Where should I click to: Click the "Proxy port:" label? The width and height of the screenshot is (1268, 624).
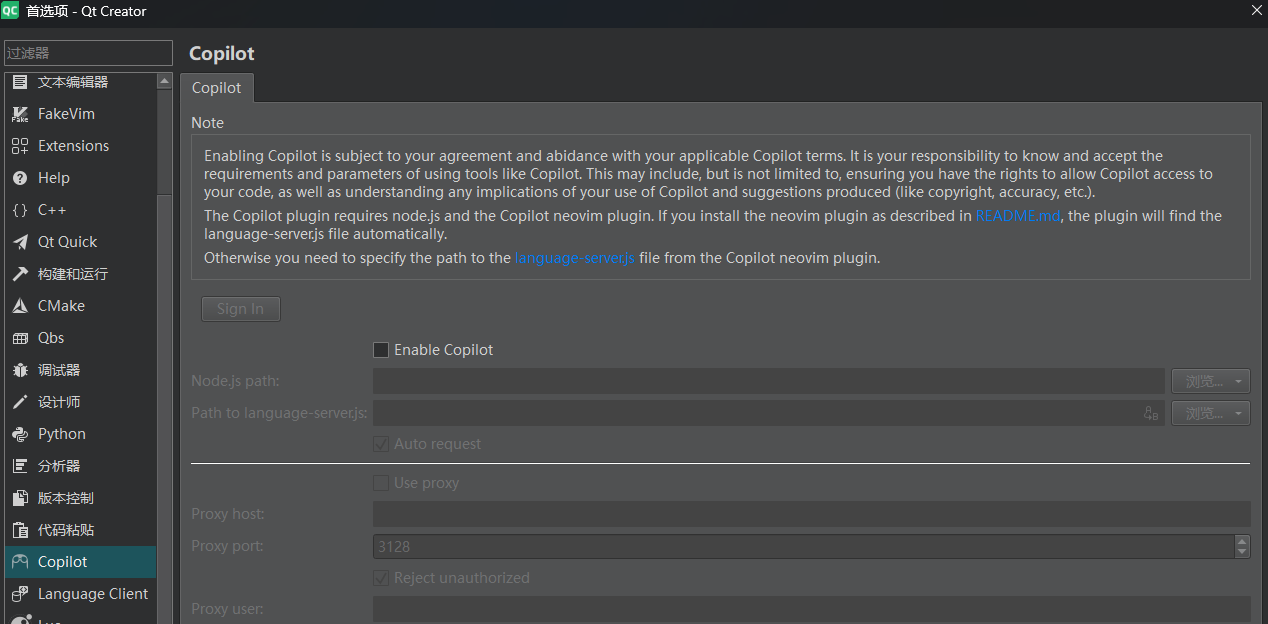[x=228, y=546]
